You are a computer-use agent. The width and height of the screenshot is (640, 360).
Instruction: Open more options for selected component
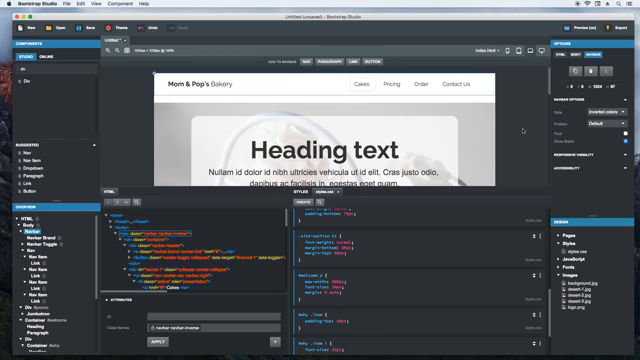tap(606, 71)
